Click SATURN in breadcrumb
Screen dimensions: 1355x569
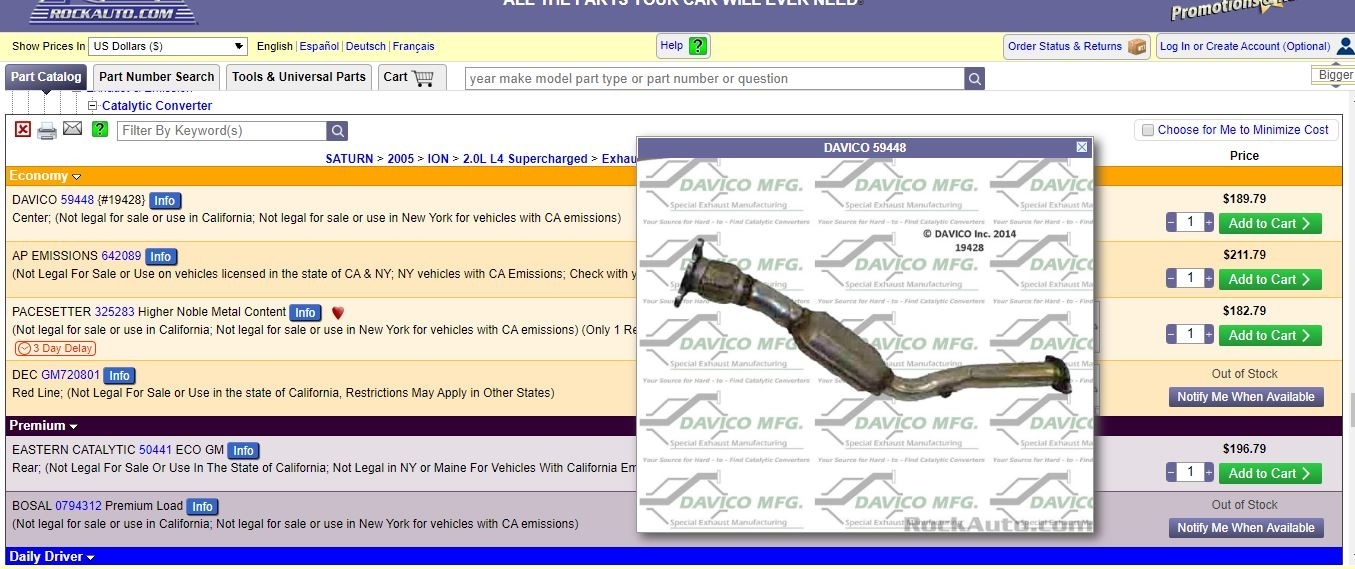[x=349, y=159]
